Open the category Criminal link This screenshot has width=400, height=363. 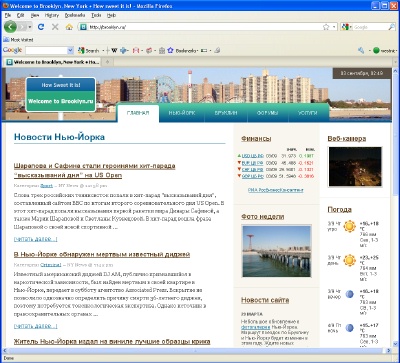point(51,265)
